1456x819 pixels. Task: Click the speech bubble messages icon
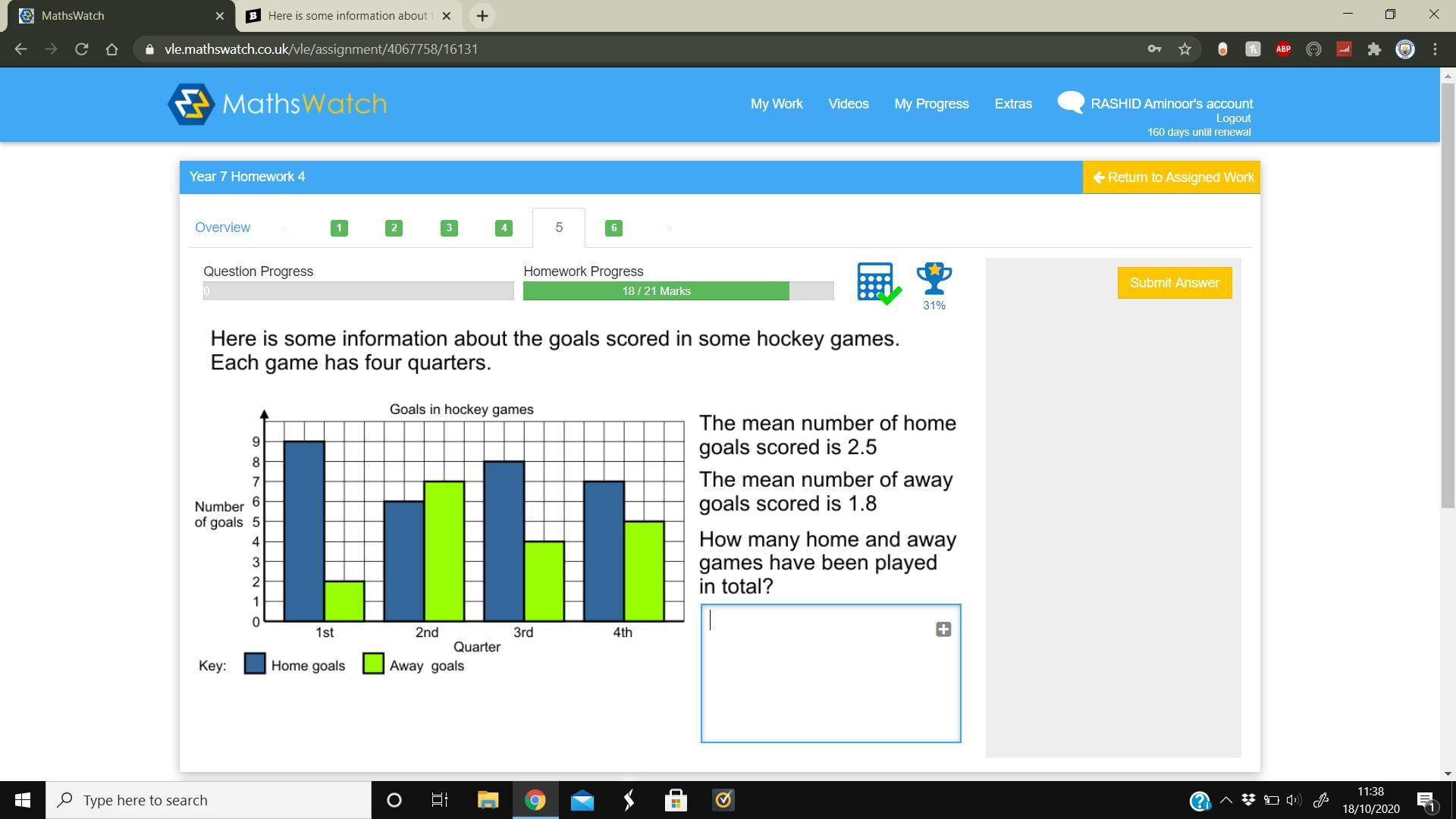tap(1070, 102)
